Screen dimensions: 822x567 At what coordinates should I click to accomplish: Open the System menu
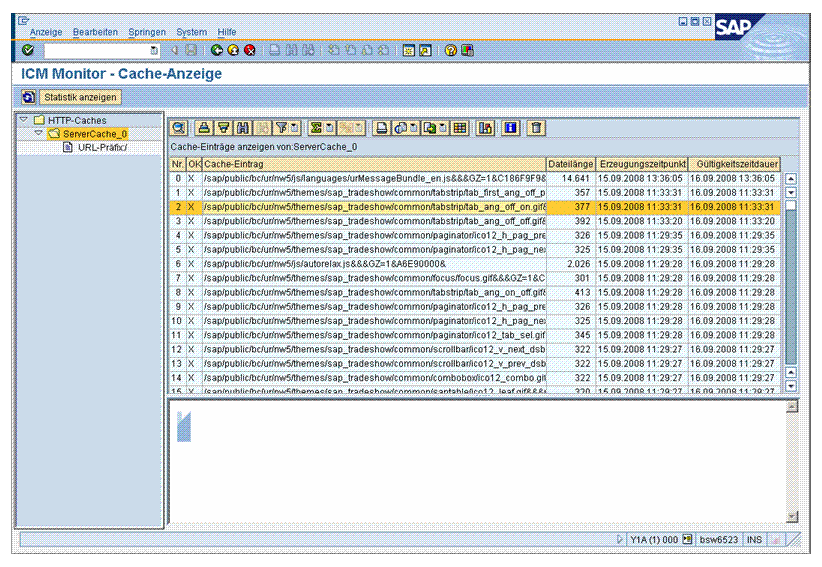pyautogui.click(x=191, y=32)
